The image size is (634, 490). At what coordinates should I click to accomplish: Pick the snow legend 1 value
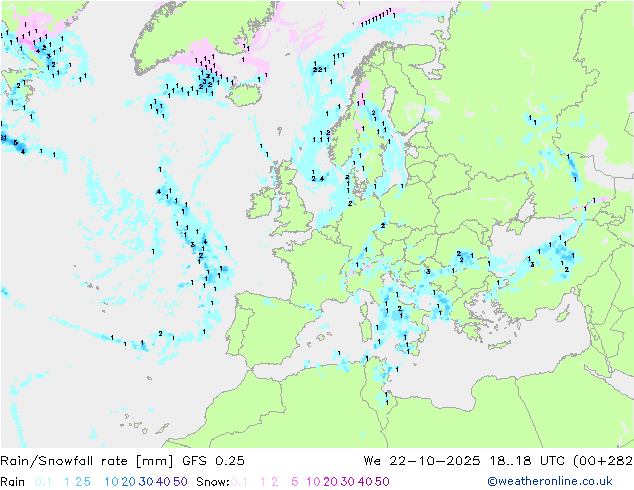263,482
